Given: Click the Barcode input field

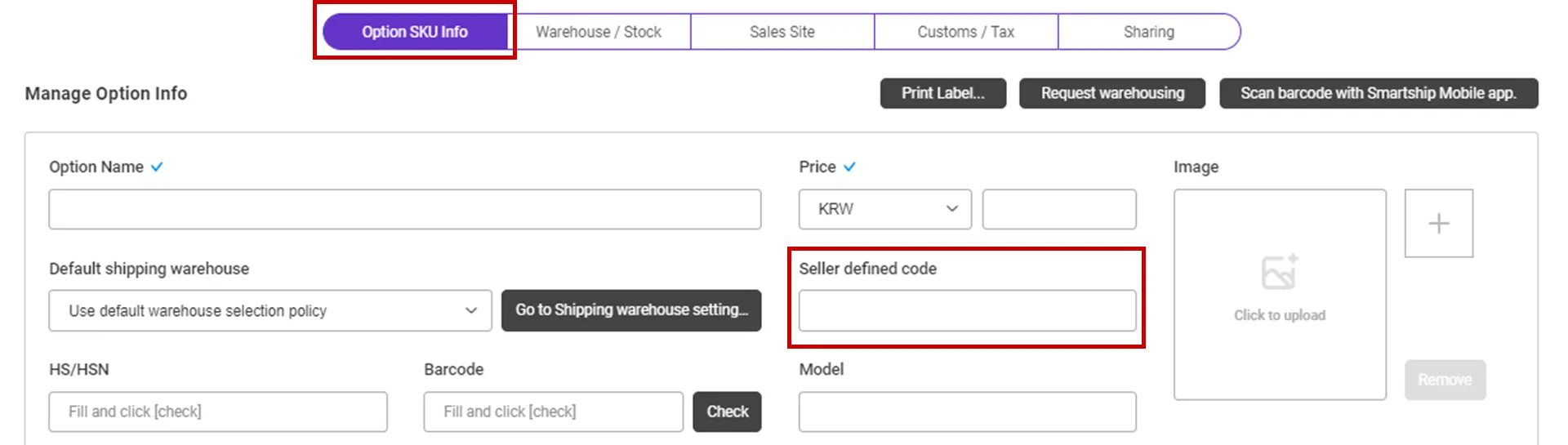Looking at the screenshot, I should tap(553, 412).
